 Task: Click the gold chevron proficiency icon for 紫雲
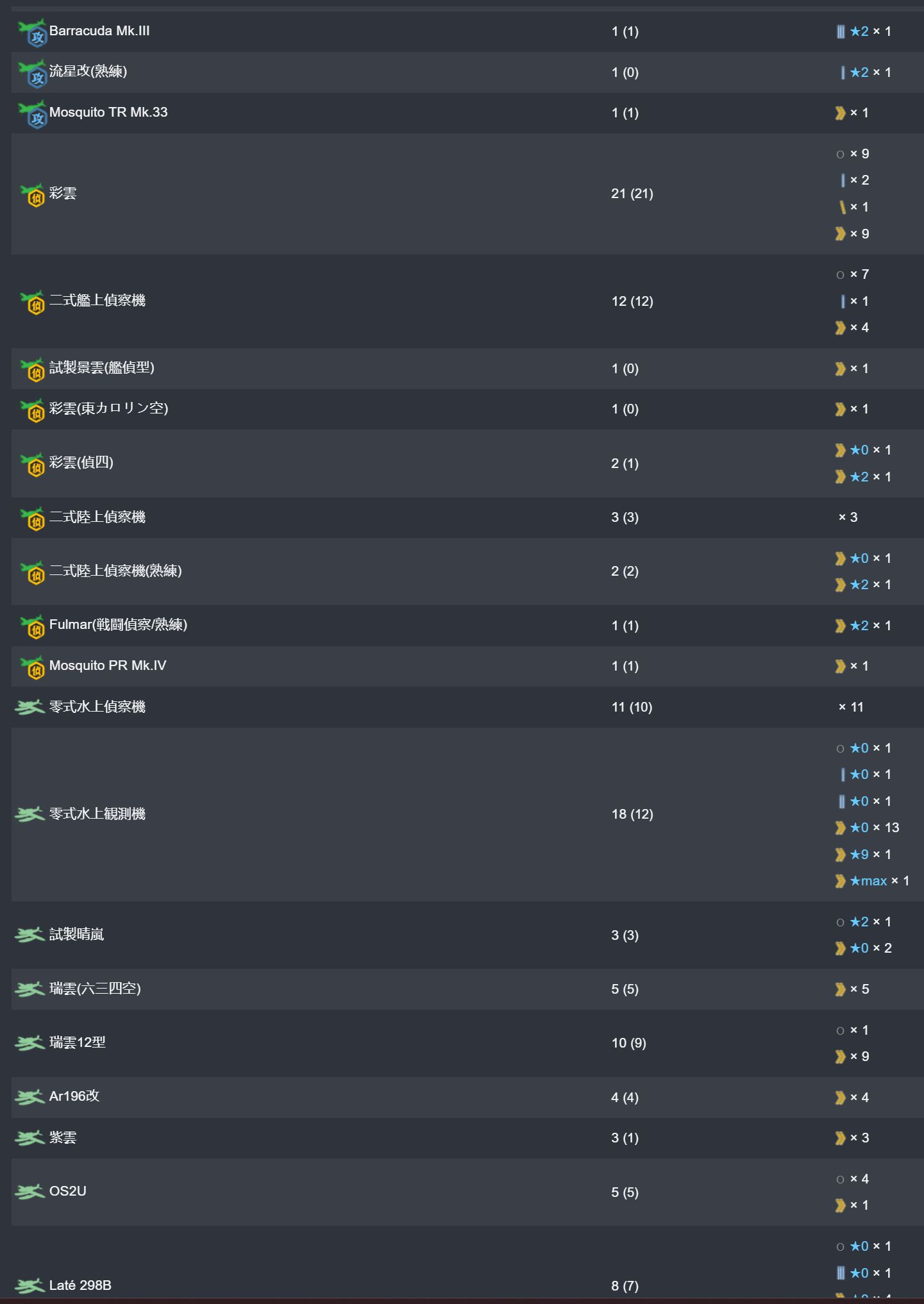[840, 1138]
